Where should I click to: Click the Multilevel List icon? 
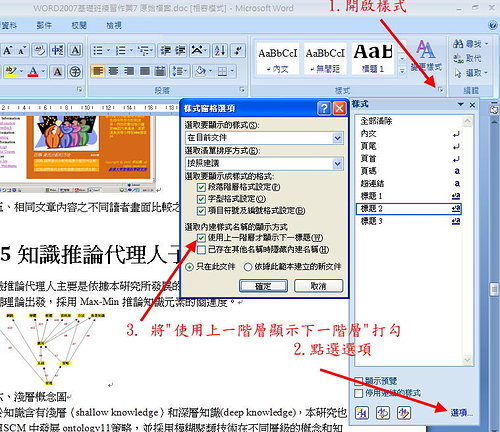tap(143, 51)
